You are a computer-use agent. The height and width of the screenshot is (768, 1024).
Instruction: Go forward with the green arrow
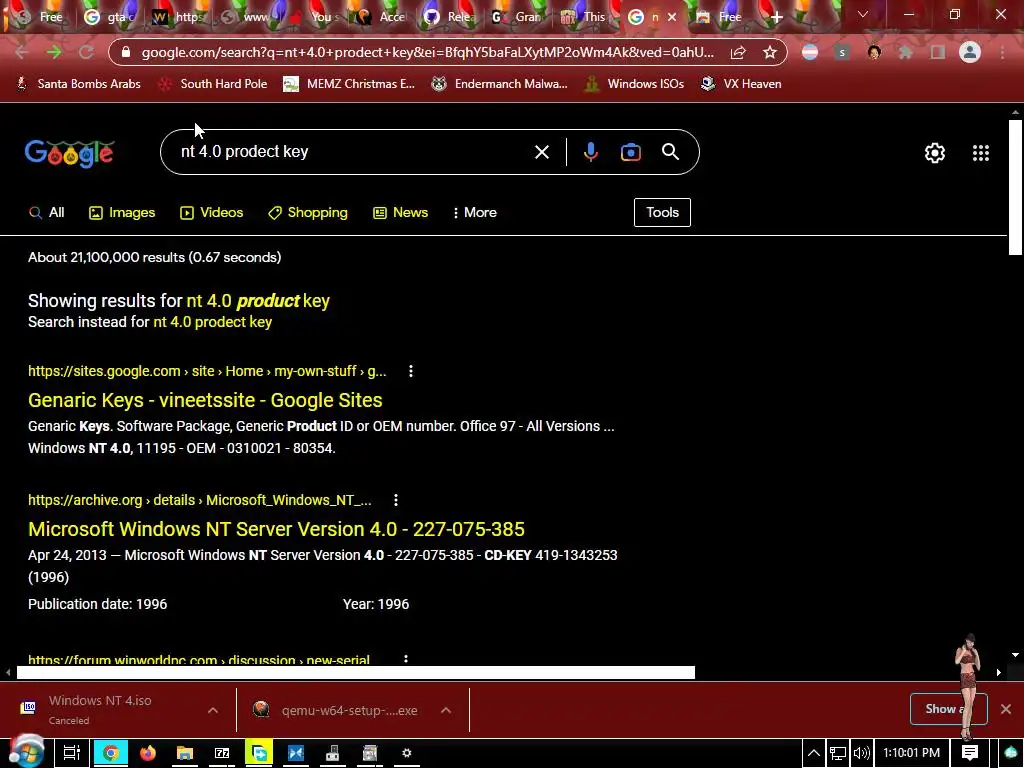pos(54,52)
